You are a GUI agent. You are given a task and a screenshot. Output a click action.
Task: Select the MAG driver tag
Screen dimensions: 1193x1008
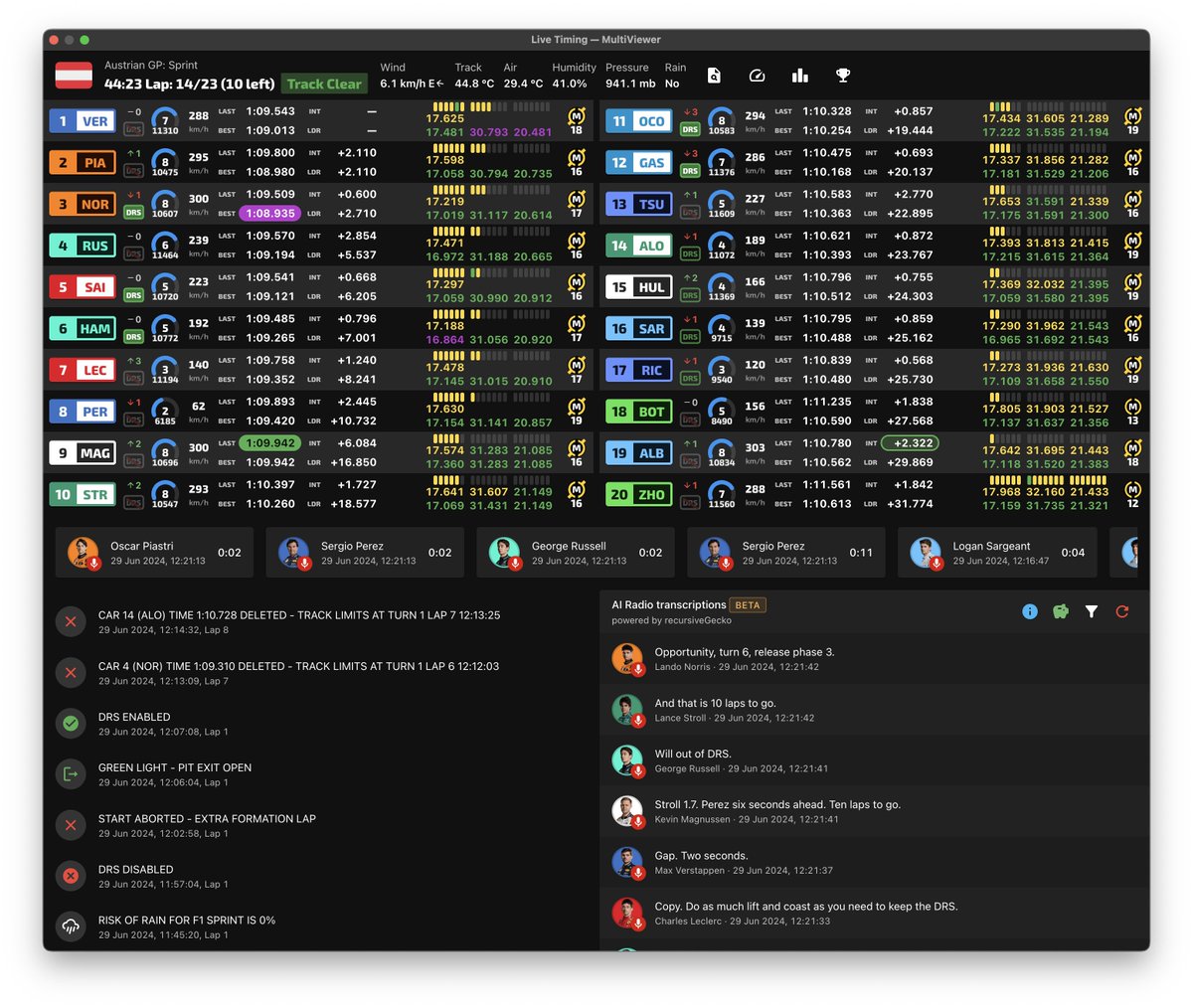click(83, 452)
